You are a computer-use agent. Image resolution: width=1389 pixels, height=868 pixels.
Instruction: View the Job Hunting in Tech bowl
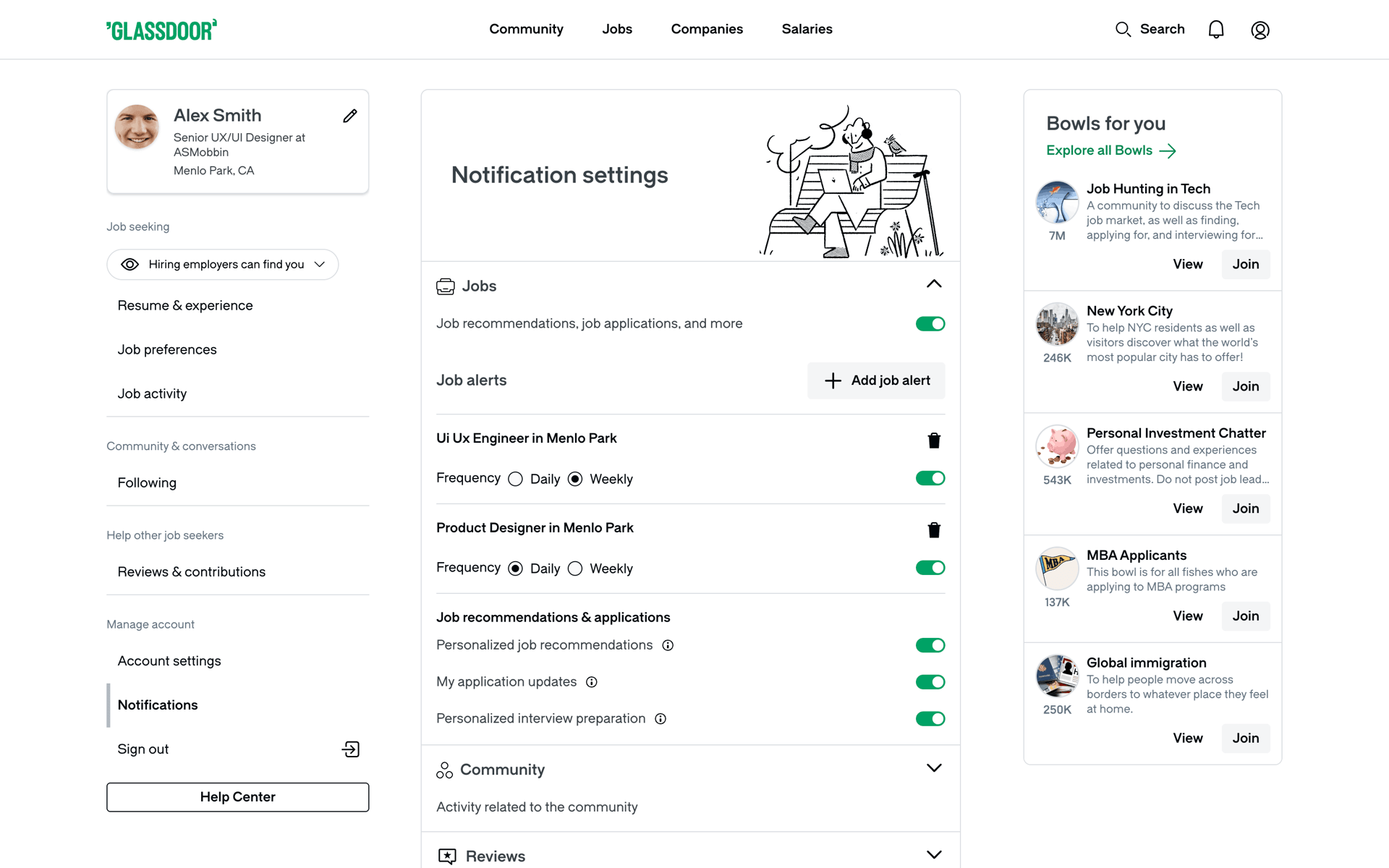pyautogui.click(x=1188, y=265)
